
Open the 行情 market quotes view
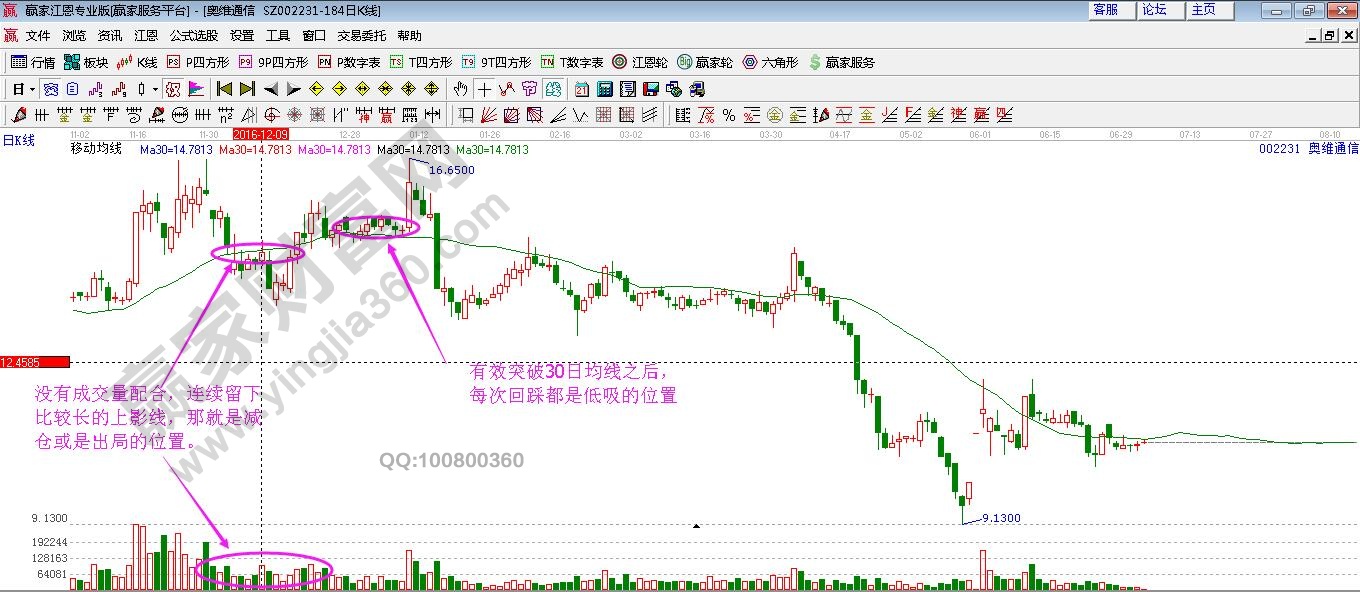(40, 61)
